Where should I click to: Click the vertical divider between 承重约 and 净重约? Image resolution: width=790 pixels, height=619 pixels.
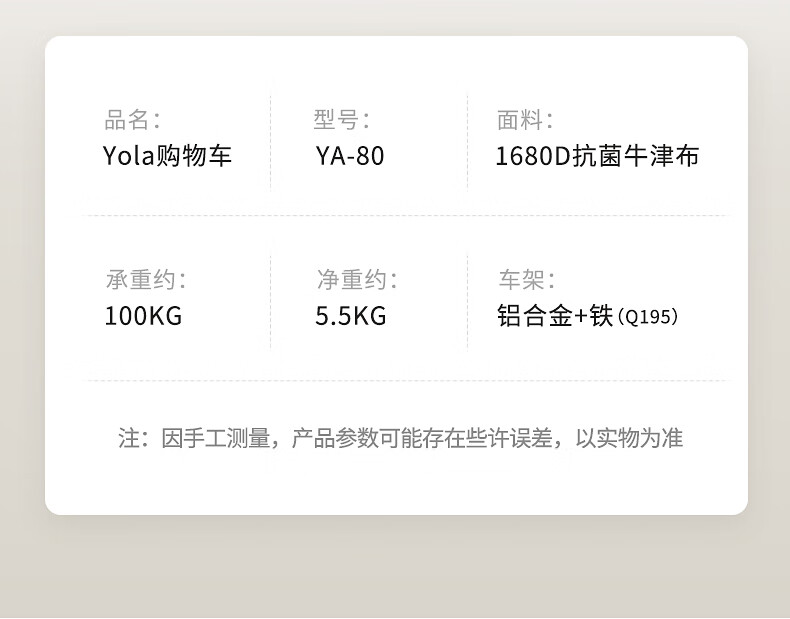point(271,301)
